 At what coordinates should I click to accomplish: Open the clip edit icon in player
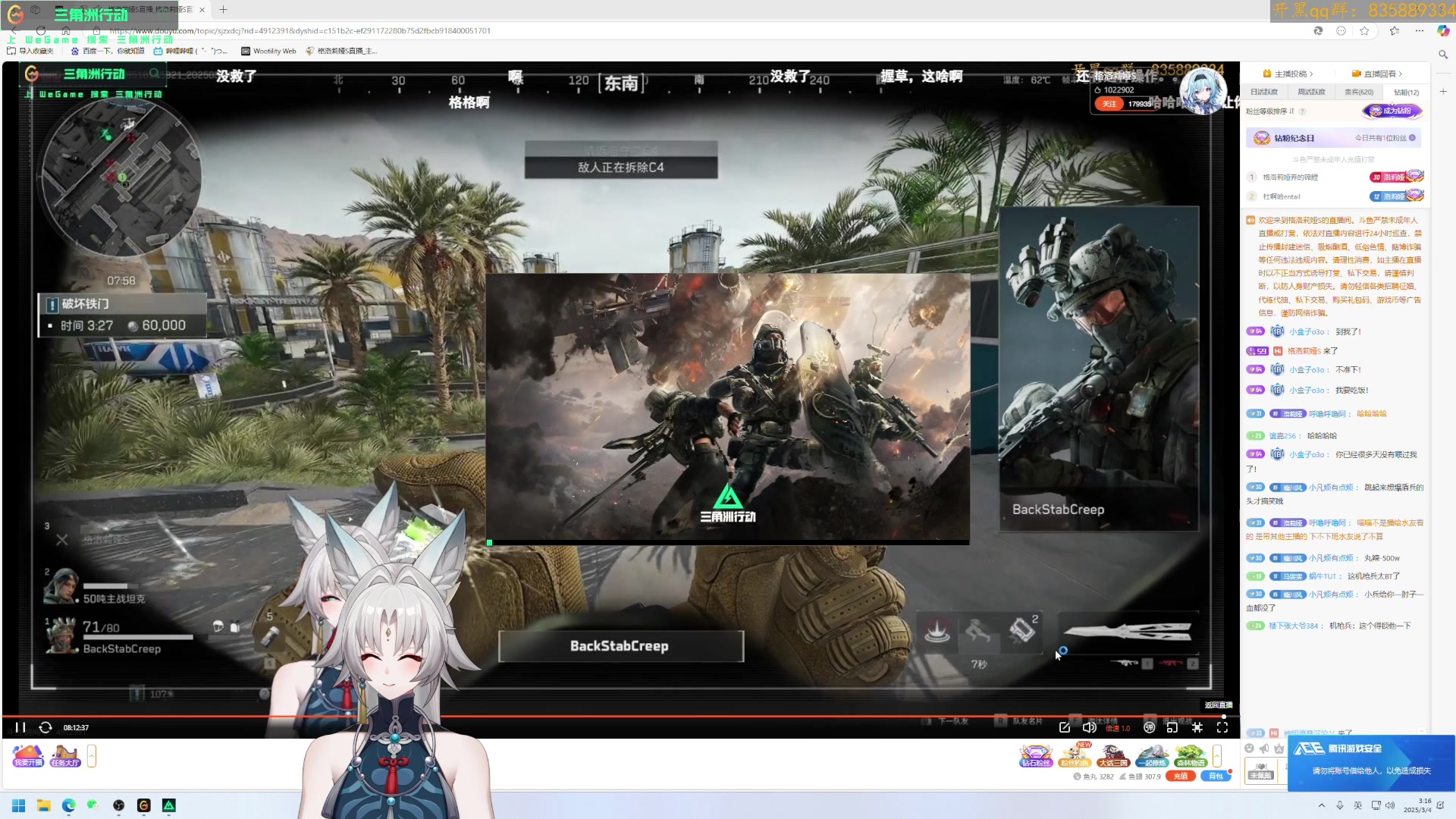(x=1065, y=727)
